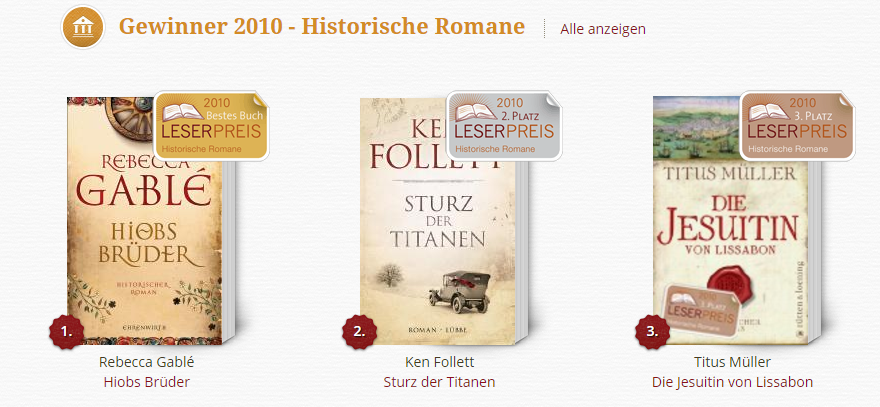Open the Hiobs Brüder book cover
Screen dimensions: 880x407
(x=146, y=221)
